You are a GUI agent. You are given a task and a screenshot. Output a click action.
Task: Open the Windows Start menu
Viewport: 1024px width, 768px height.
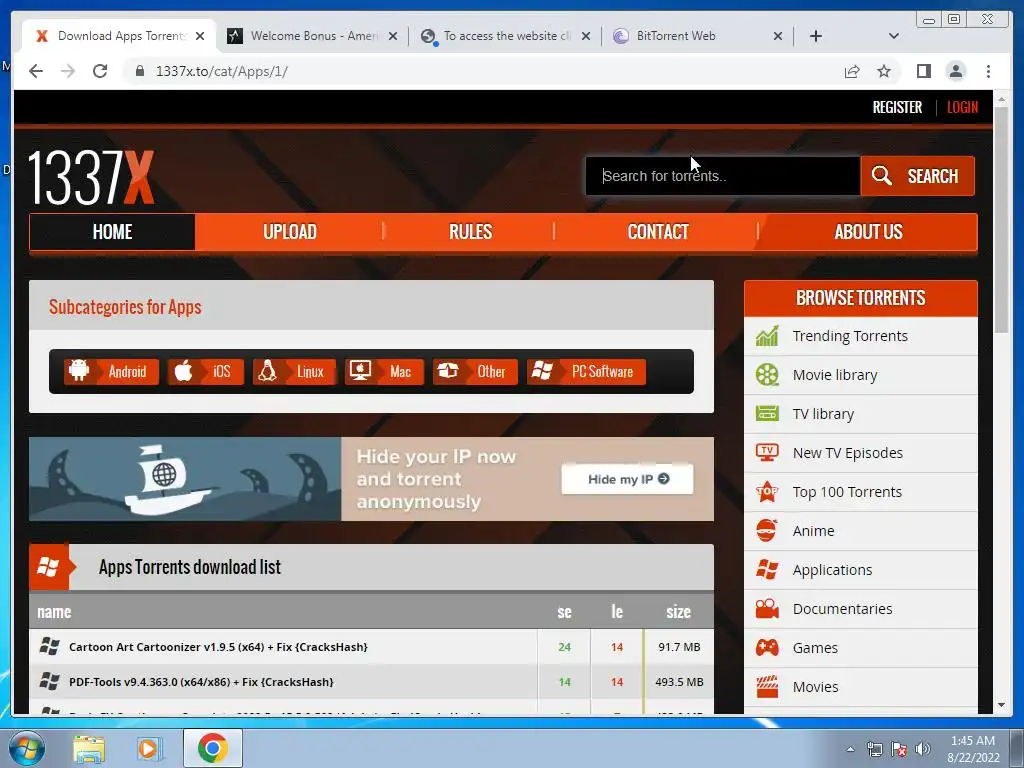point(27,748)
